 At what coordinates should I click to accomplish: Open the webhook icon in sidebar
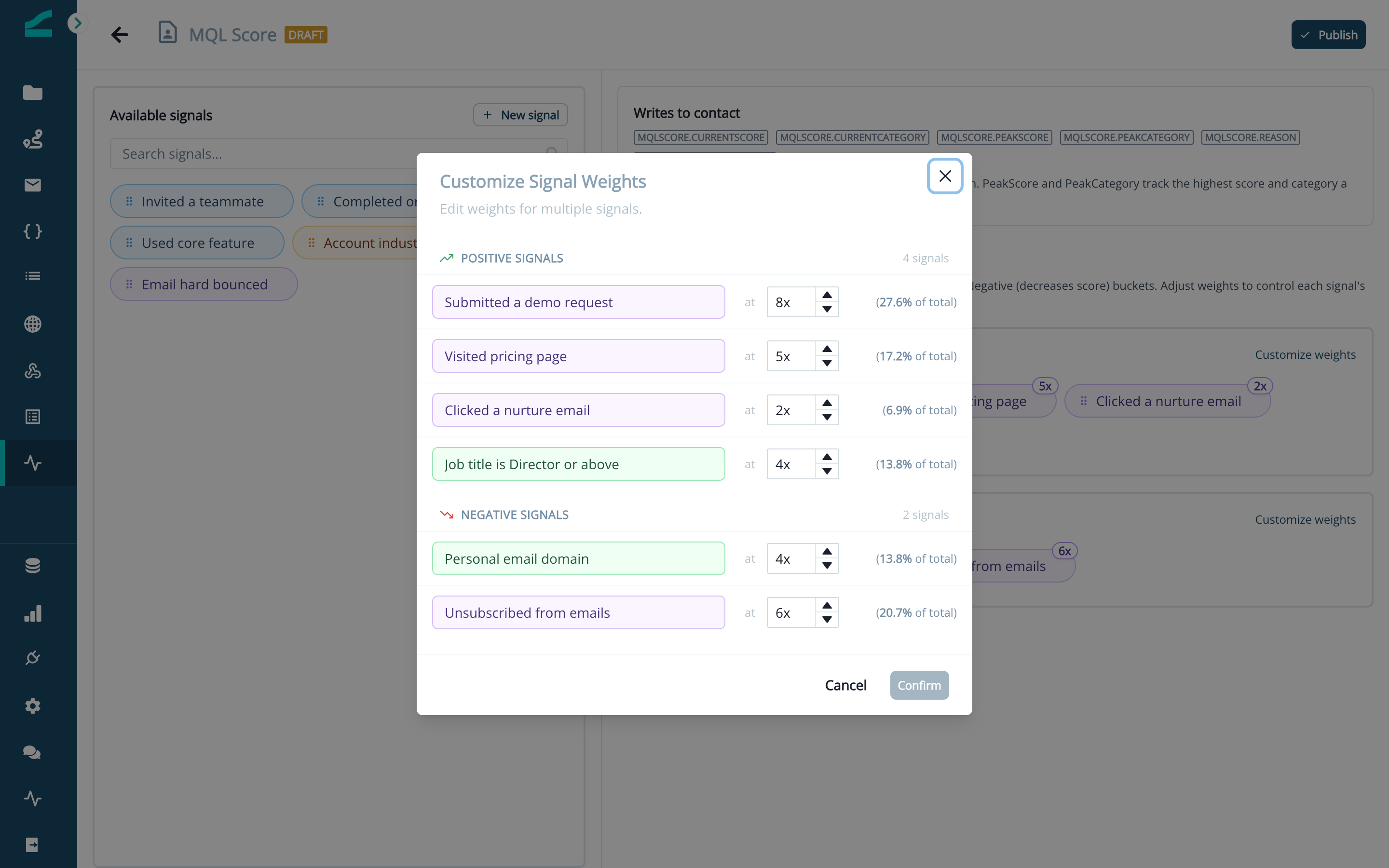tap(33, 371)
